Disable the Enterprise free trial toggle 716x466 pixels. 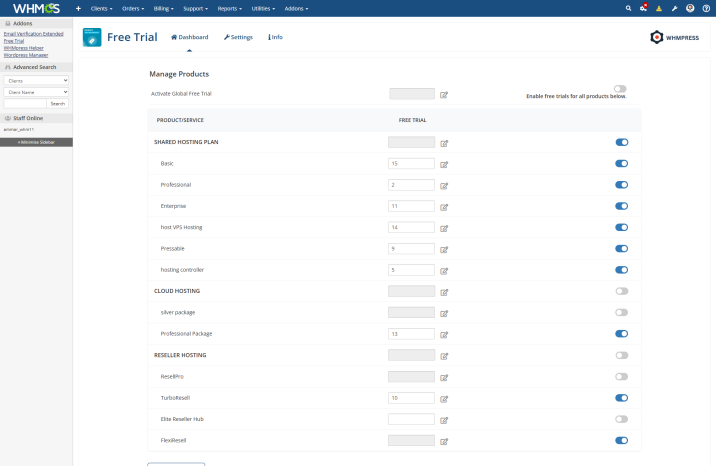pyautogui.click(x=622, y=206)
